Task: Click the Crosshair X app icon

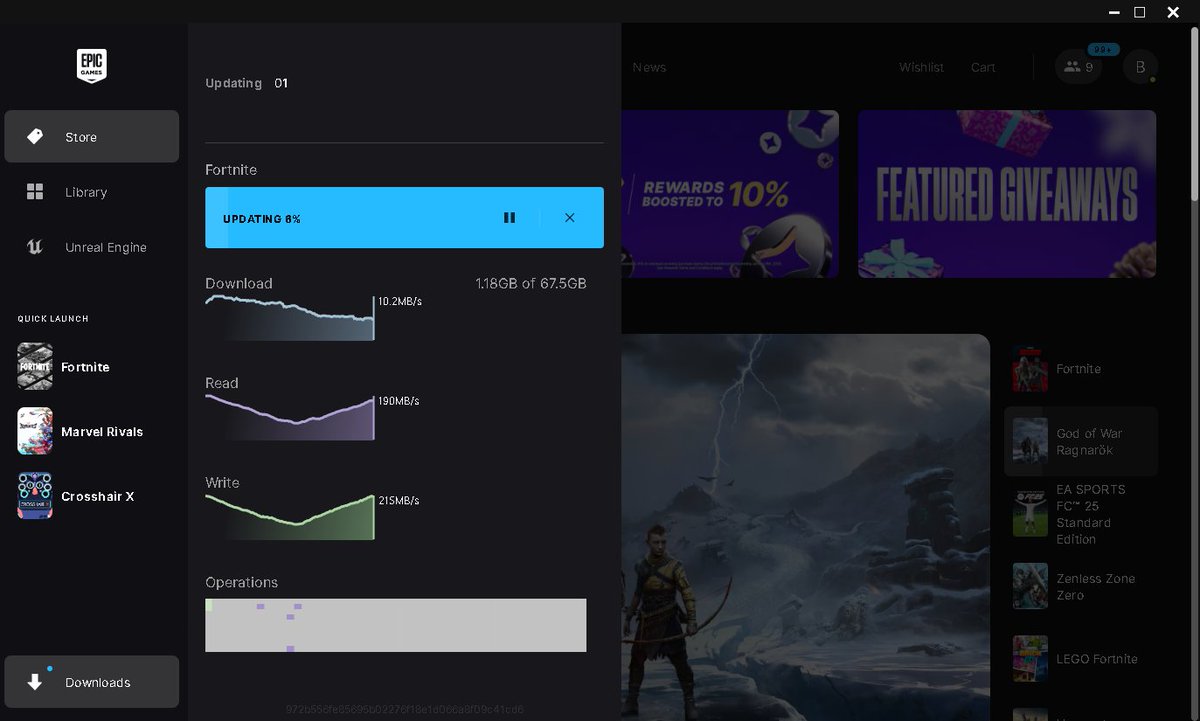Action: pyautogui.click(x=35, y=497)
